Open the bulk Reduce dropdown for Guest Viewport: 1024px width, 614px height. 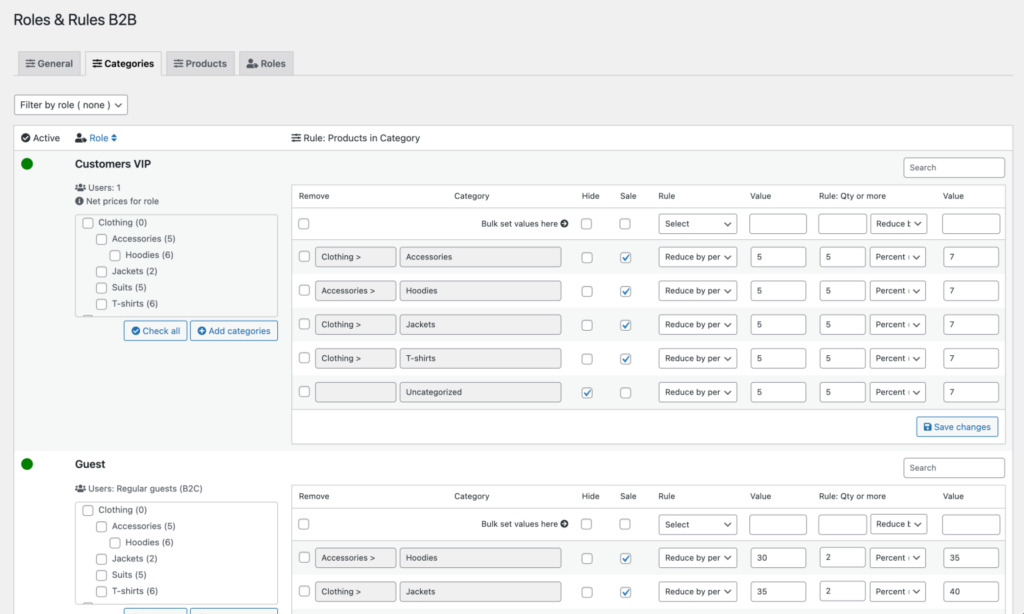click(898, 524)
